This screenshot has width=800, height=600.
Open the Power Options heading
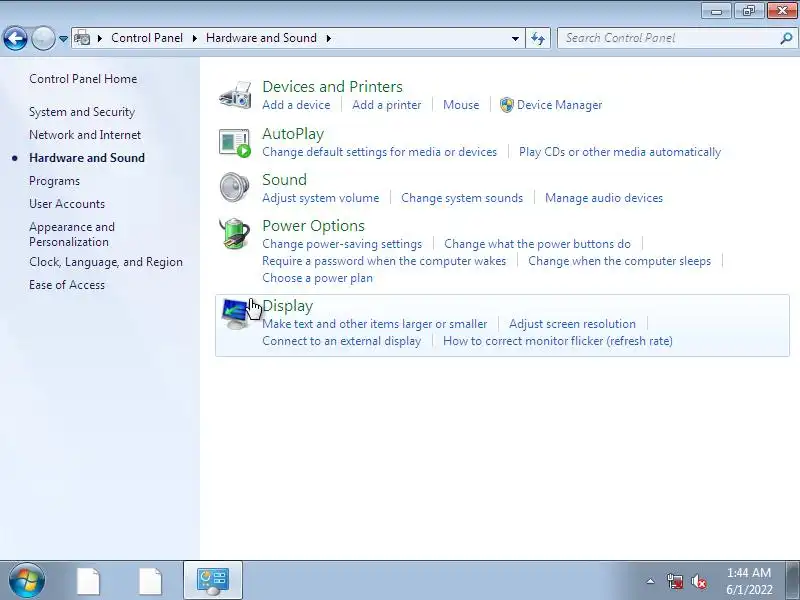pyautogui.click(x=313, y=226)
